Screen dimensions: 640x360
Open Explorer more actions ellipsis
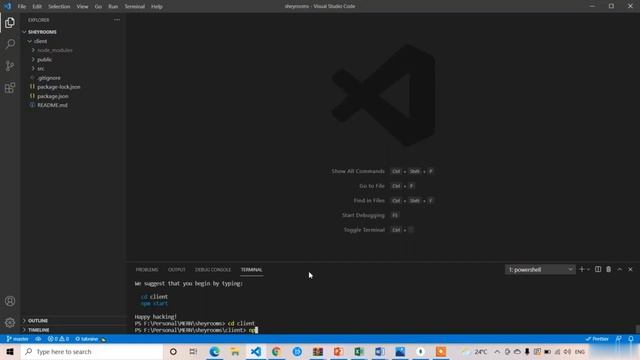click(x=117, y=20)
